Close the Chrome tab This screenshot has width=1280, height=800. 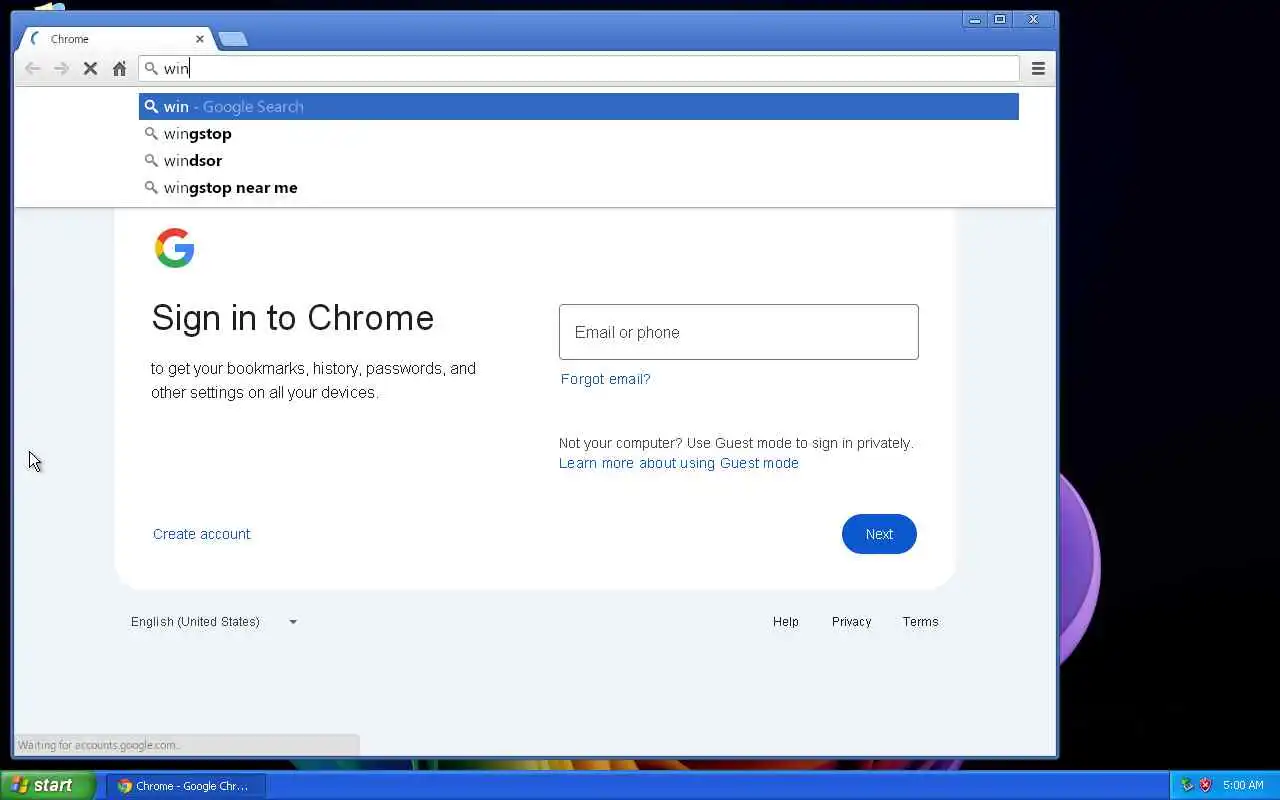(199, 39)
